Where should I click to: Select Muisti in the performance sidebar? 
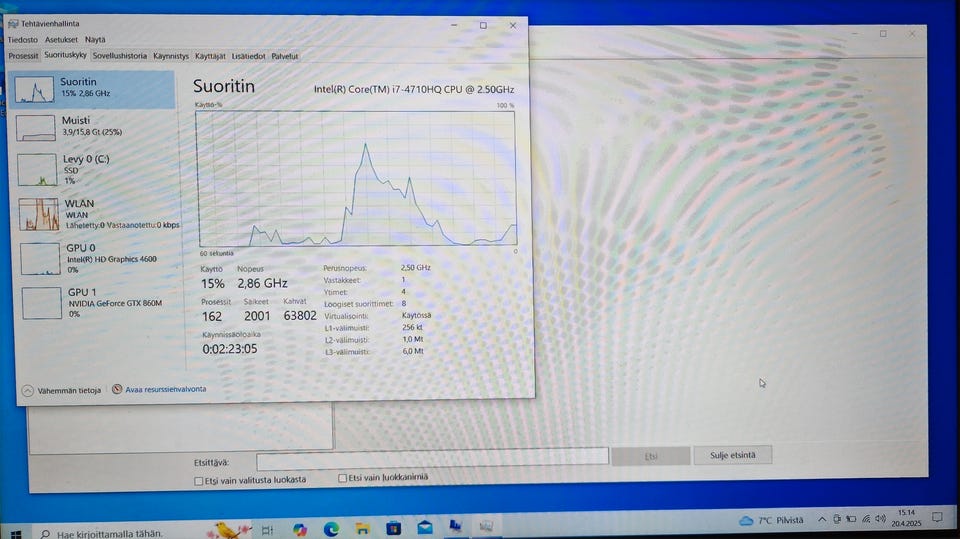point(92,127)
